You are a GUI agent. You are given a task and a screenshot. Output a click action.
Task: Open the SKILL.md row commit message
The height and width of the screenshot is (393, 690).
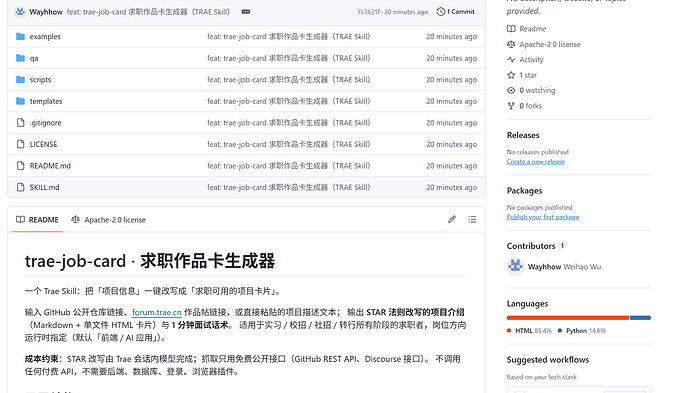click(x=289, y=187)
